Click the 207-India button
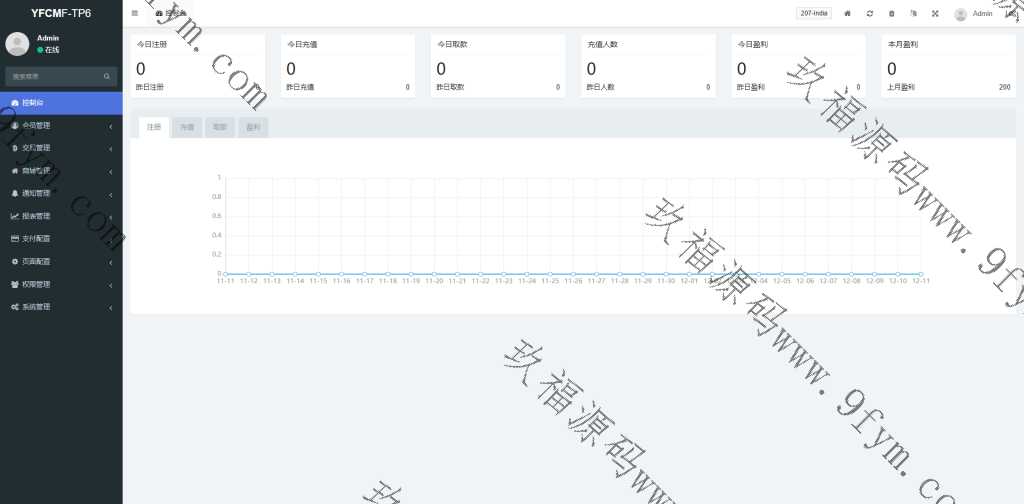Viewport: 1024px width, 504px height. 814,14
